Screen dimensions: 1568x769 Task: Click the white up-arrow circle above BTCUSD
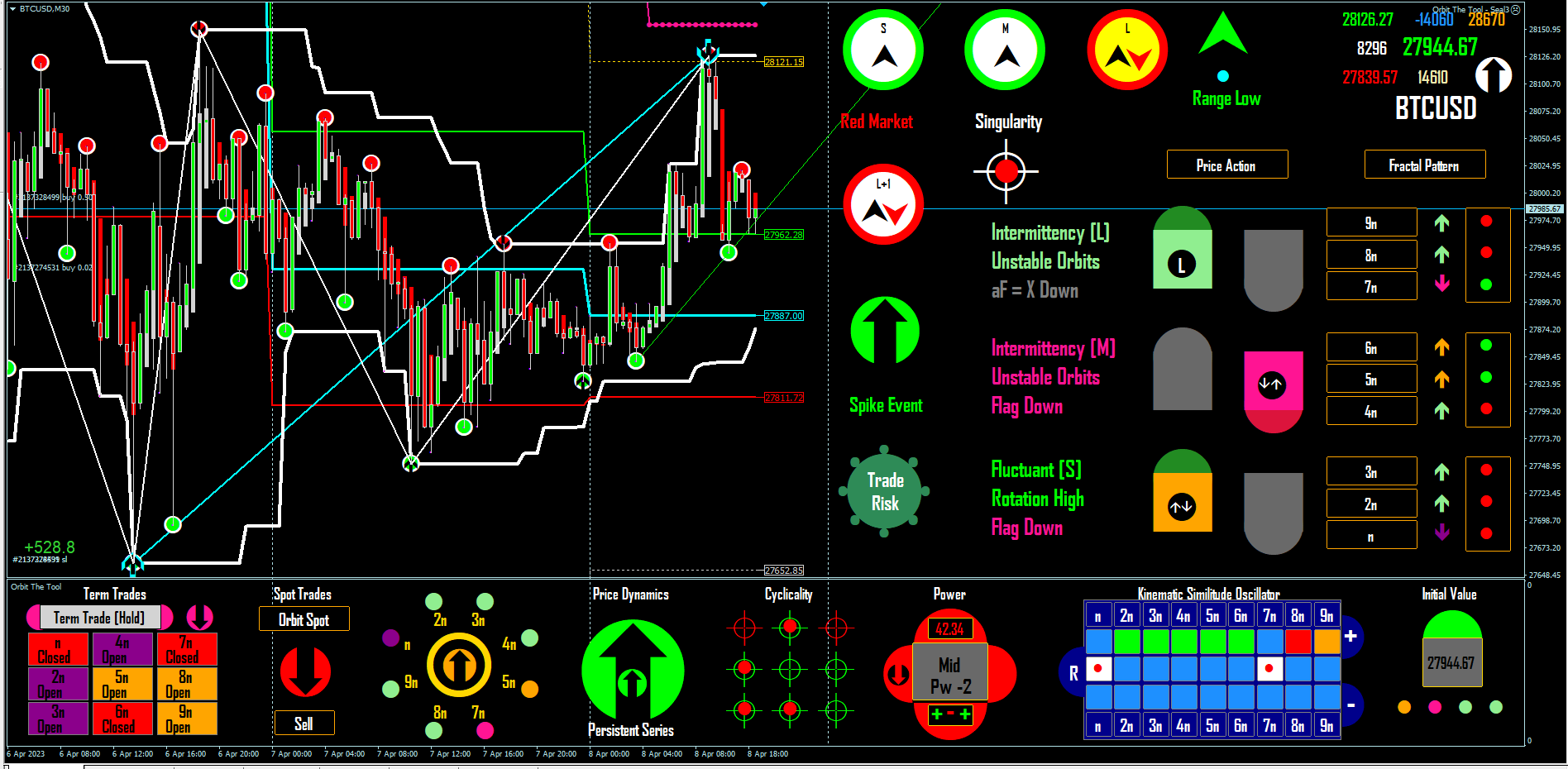(x=1494, y=75)
